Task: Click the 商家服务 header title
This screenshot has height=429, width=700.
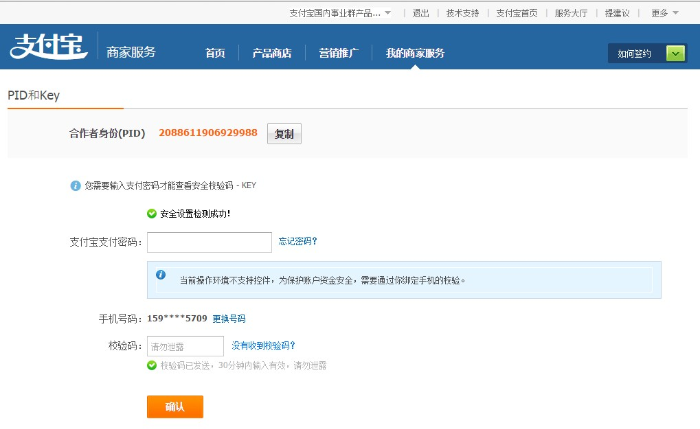Action: (x=131, y=52)
